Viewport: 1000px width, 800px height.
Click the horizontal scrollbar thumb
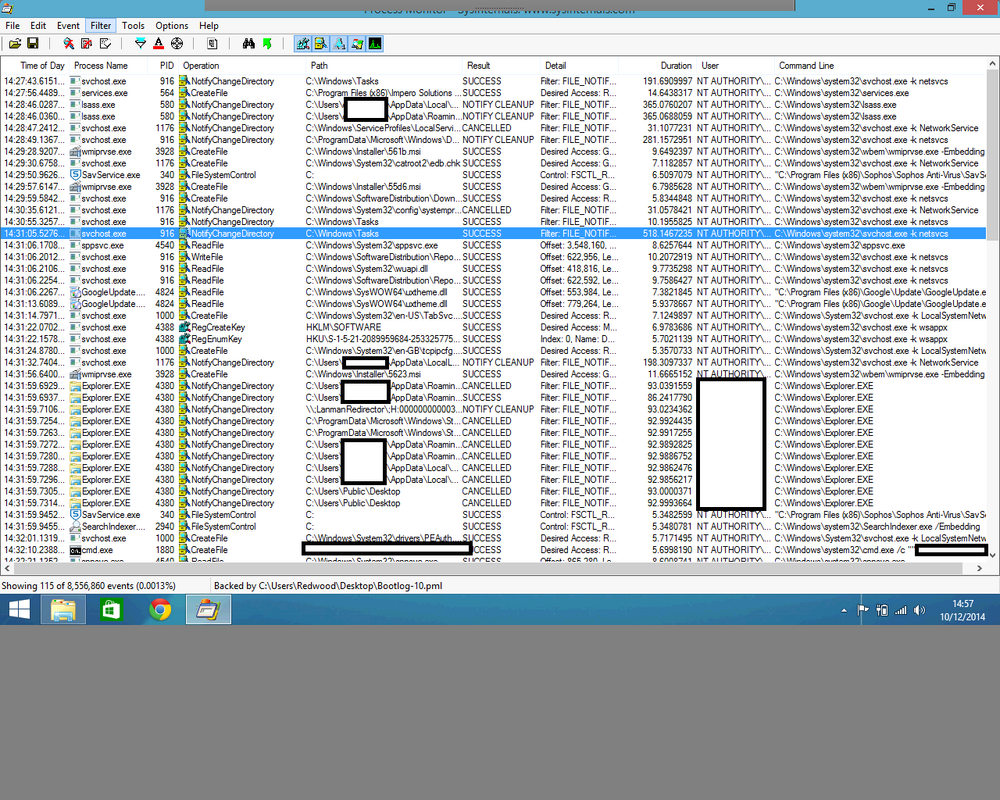488,568
